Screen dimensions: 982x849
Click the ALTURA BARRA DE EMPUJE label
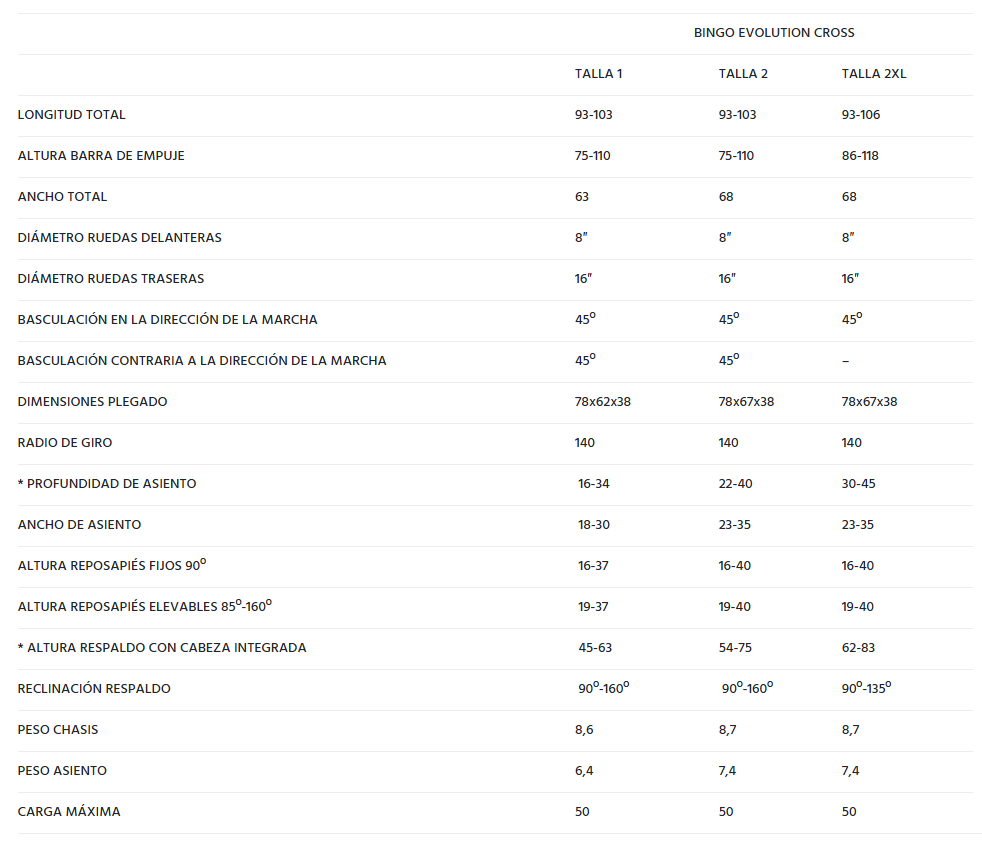[101, 156]
